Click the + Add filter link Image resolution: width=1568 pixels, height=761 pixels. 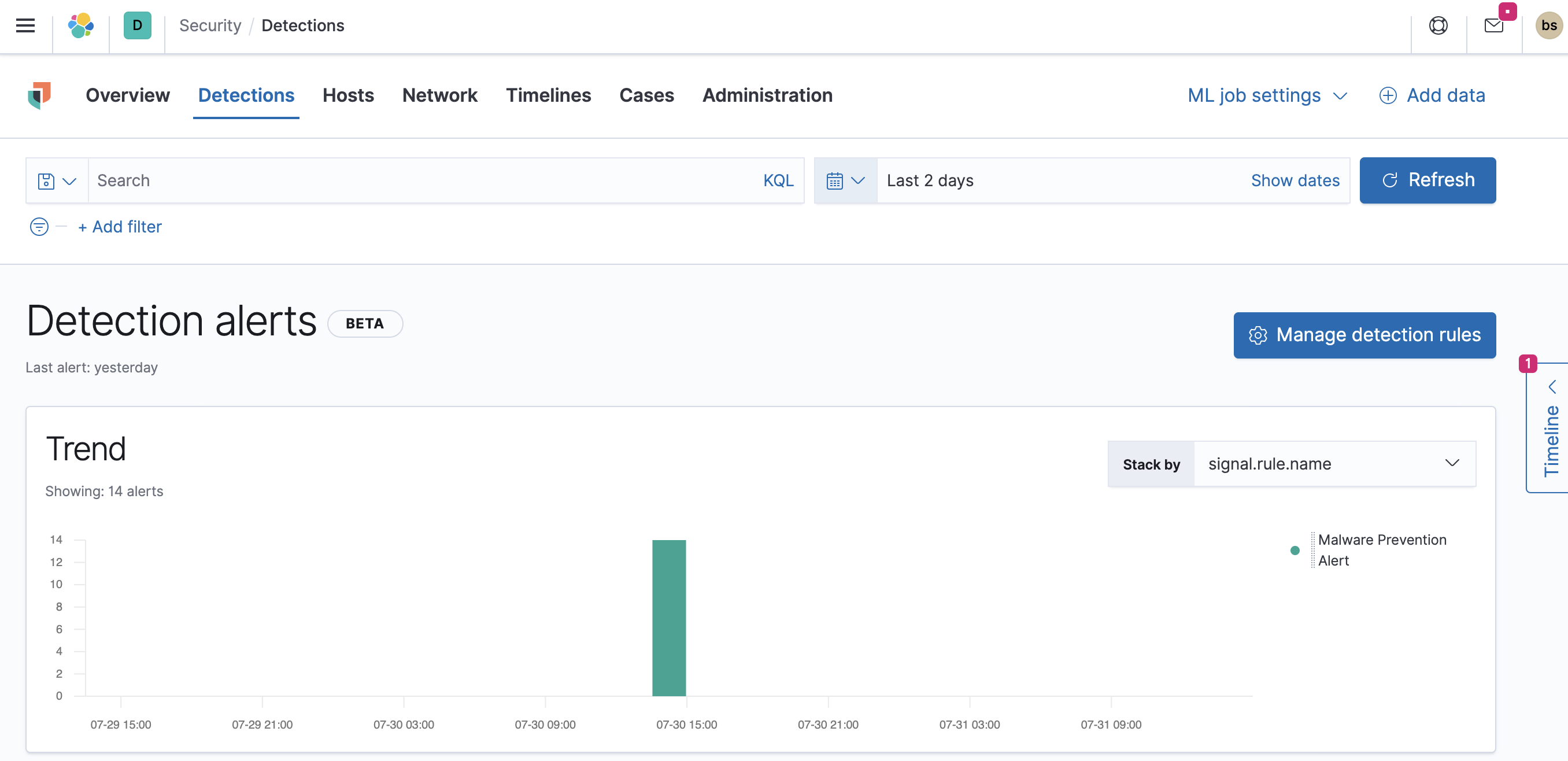[119, 226]
